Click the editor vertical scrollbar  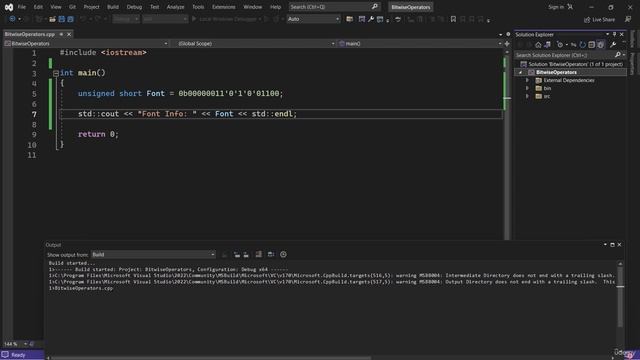(507, 143)
